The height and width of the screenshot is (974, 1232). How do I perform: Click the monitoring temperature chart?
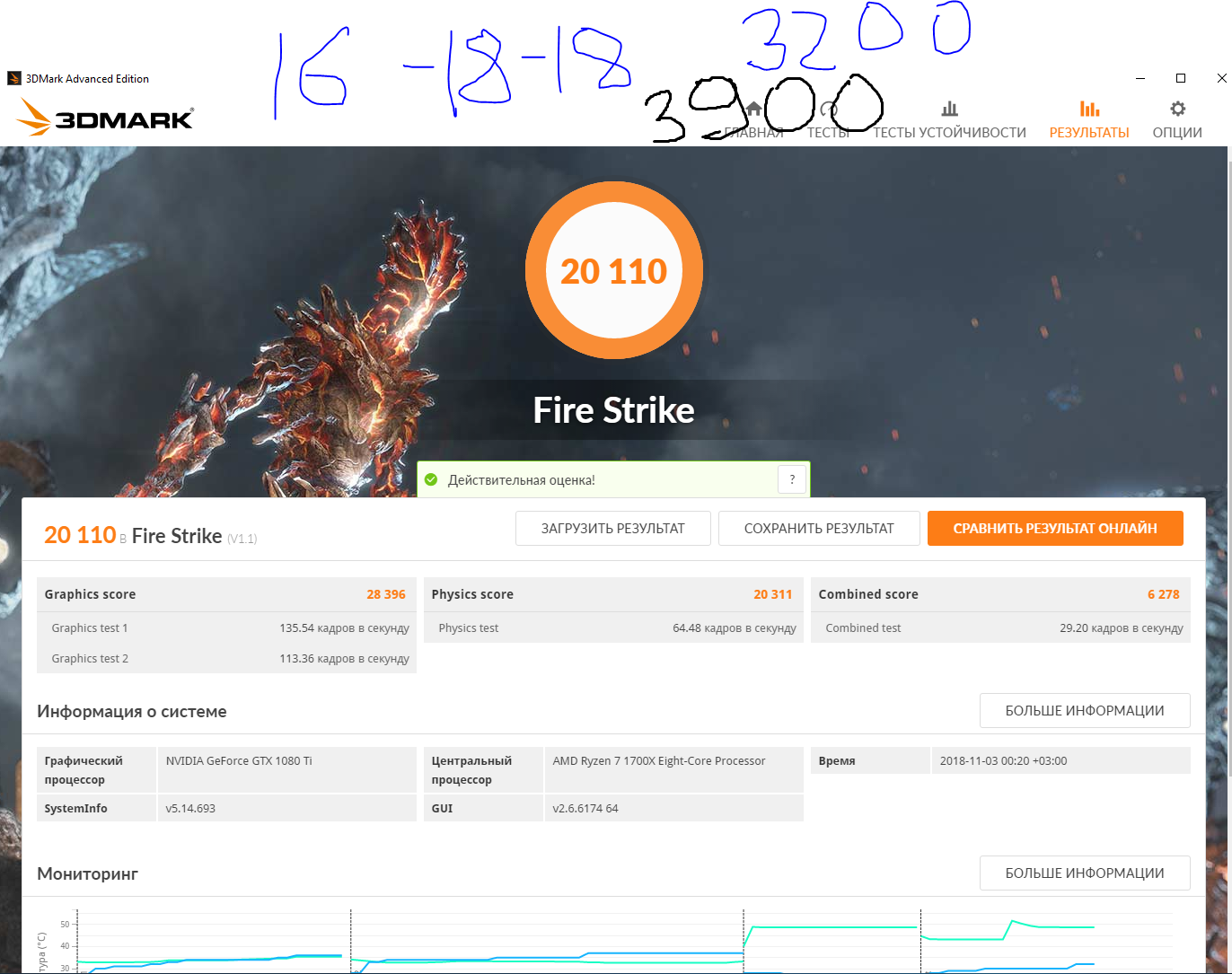point(613,939)
